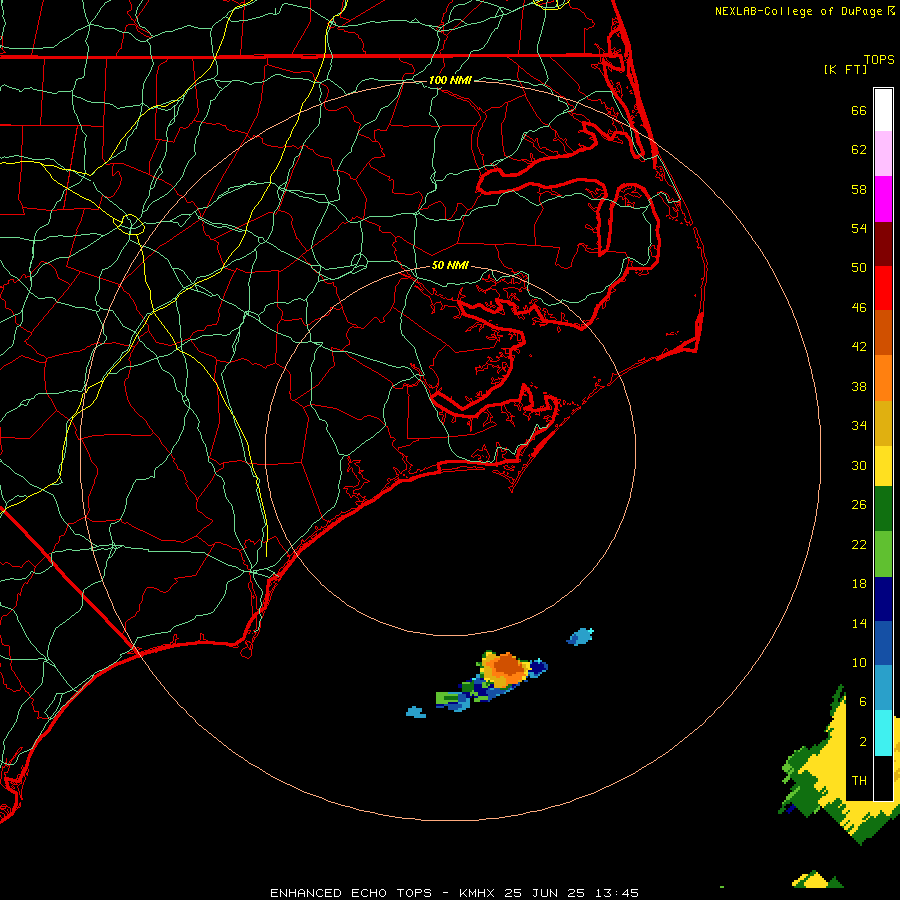Pick the cyan swatch near the legend bottom
The height and width of the screenshot is (900, 900).
tap(883, 733)
